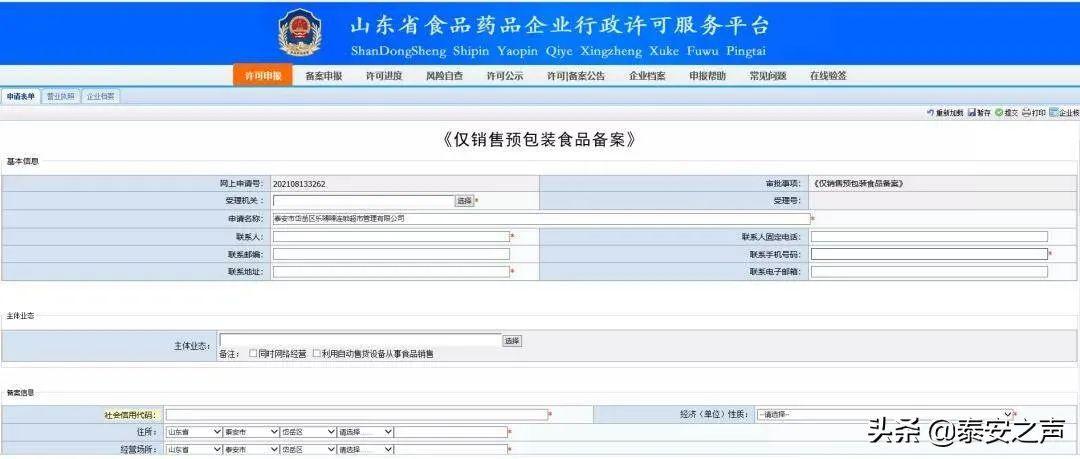The height and width of the screenshot is (459, 1080).
Task: Switch to the 企业档案 tab below the navigation
Action: coord(101,97)
